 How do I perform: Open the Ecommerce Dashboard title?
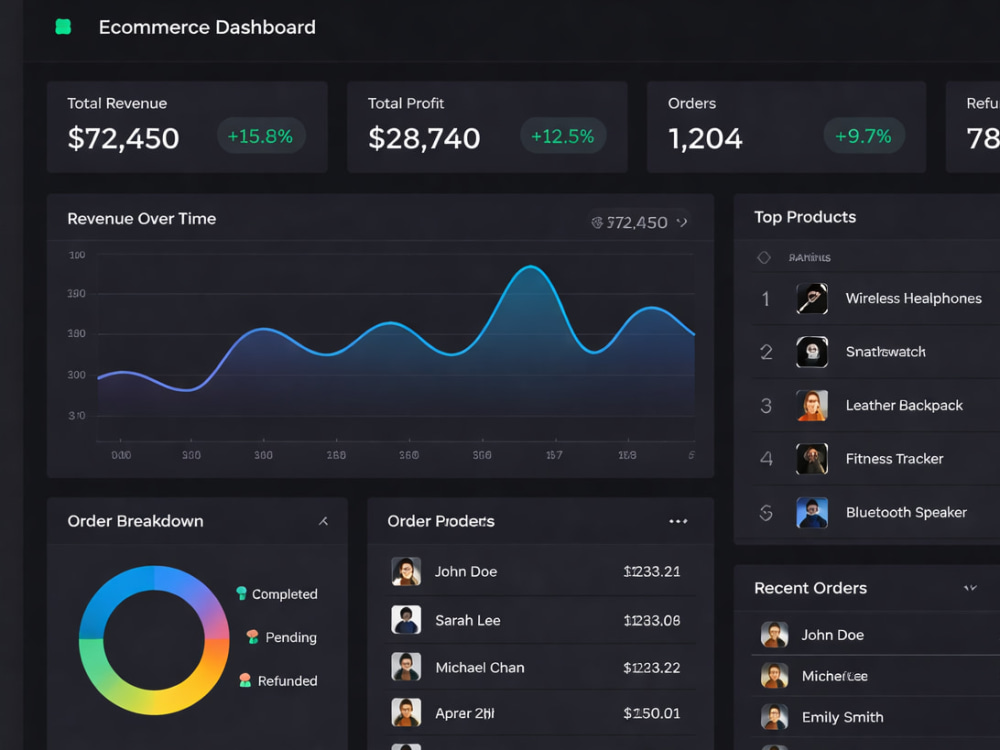207,27
